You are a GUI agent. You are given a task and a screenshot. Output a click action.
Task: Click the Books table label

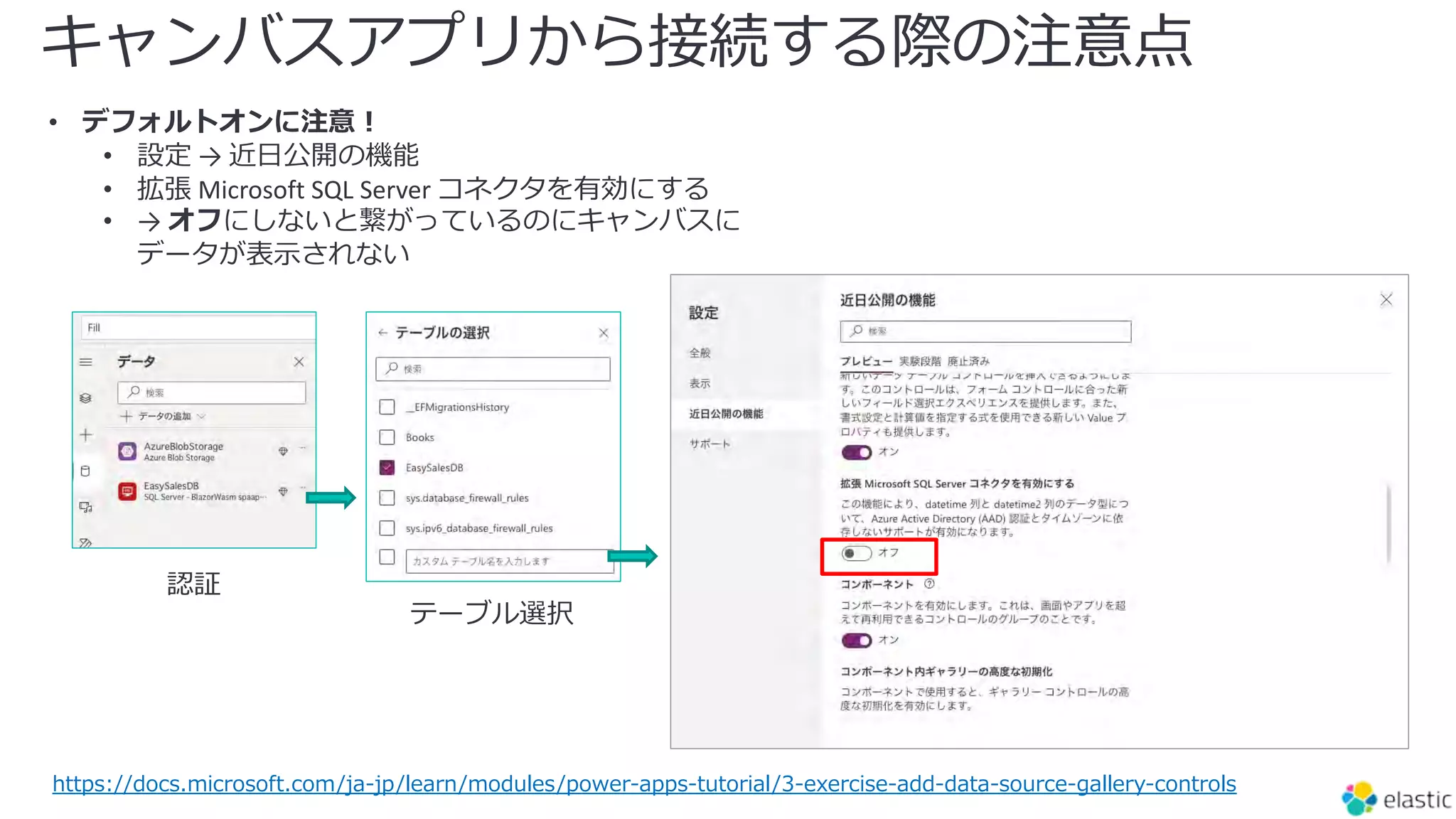[x=419, y=437]
